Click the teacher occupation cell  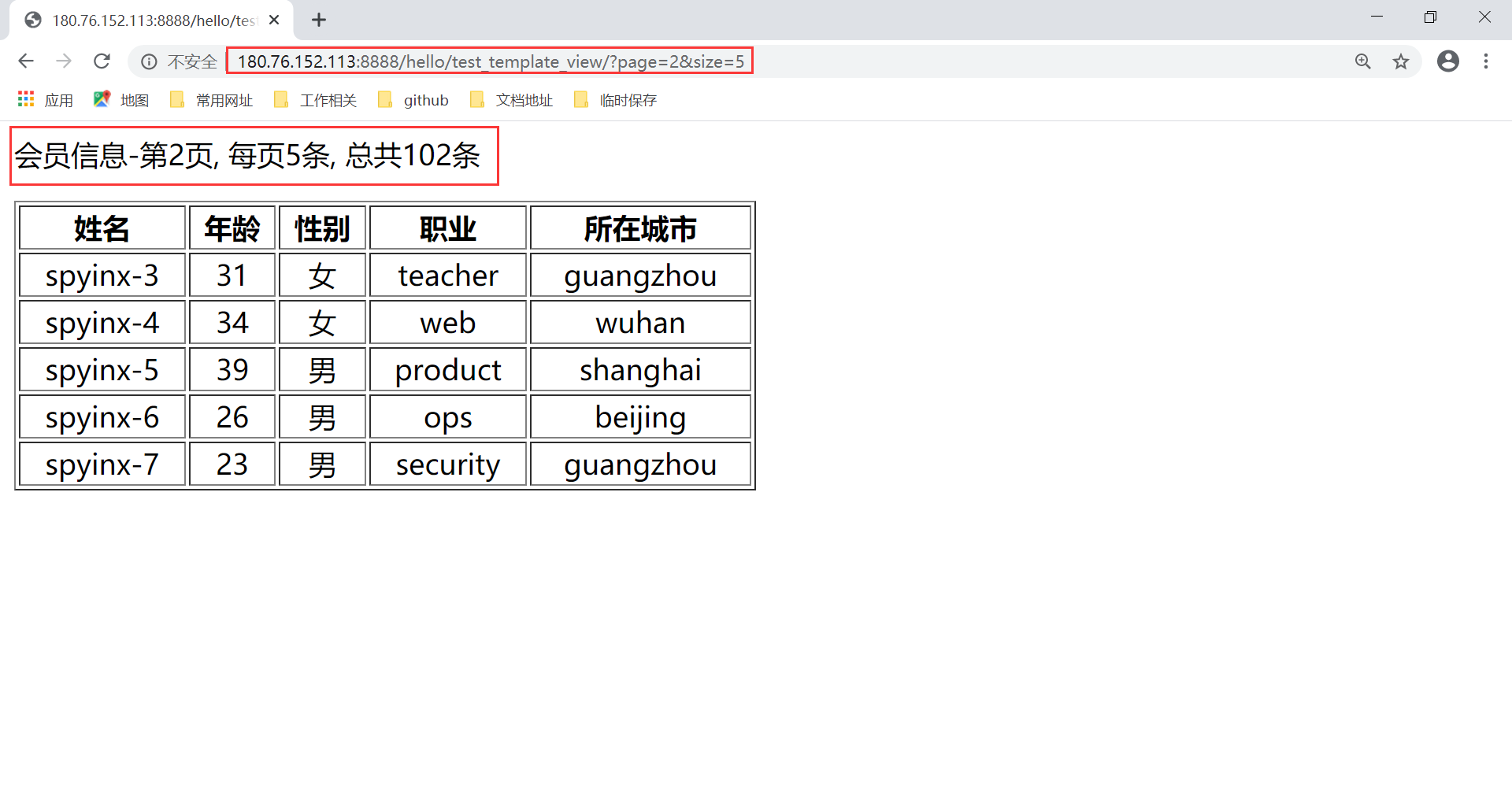coord(448,276)
